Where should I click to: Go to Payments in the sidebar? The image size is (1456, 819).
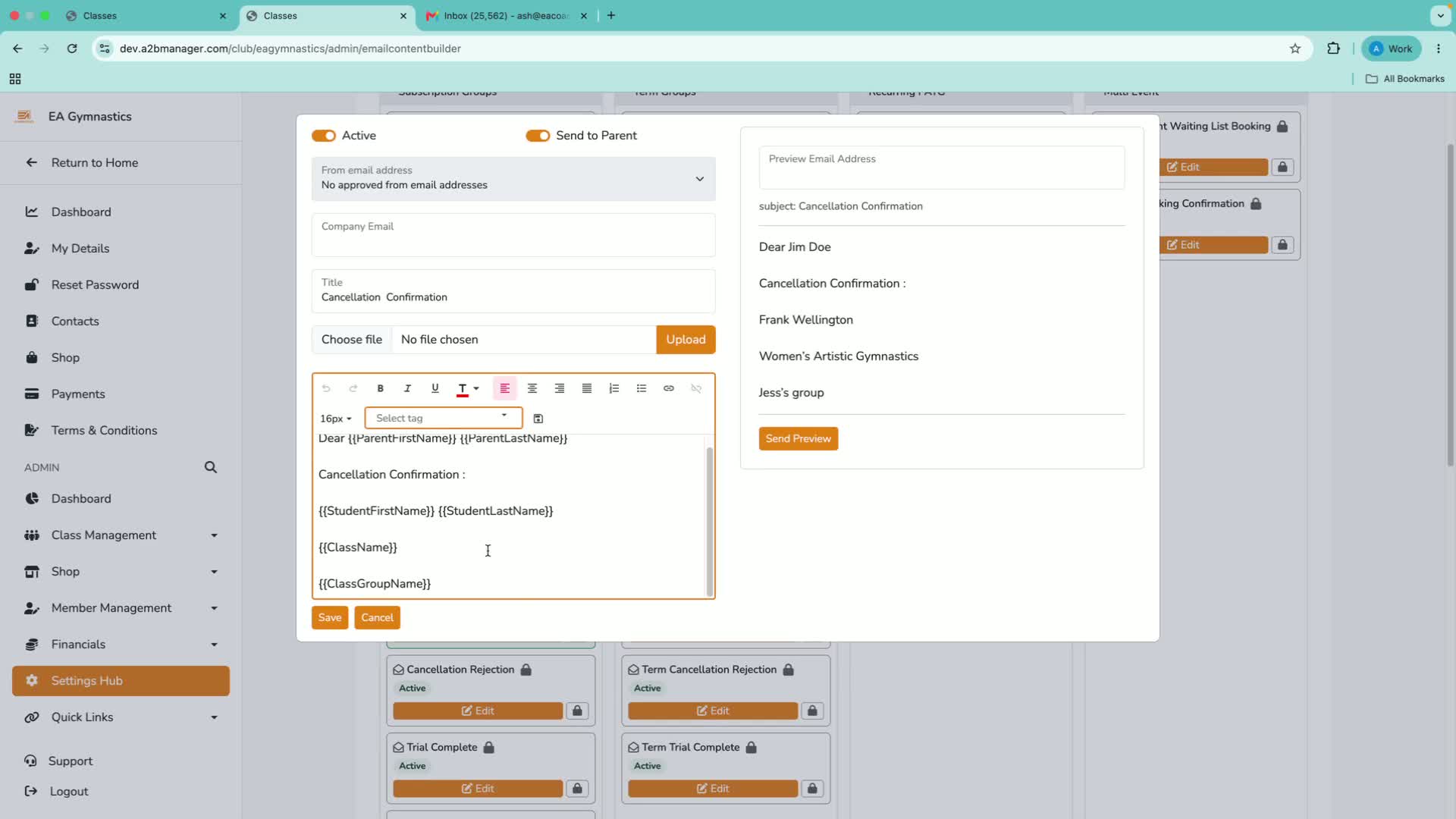pos(78,394)
